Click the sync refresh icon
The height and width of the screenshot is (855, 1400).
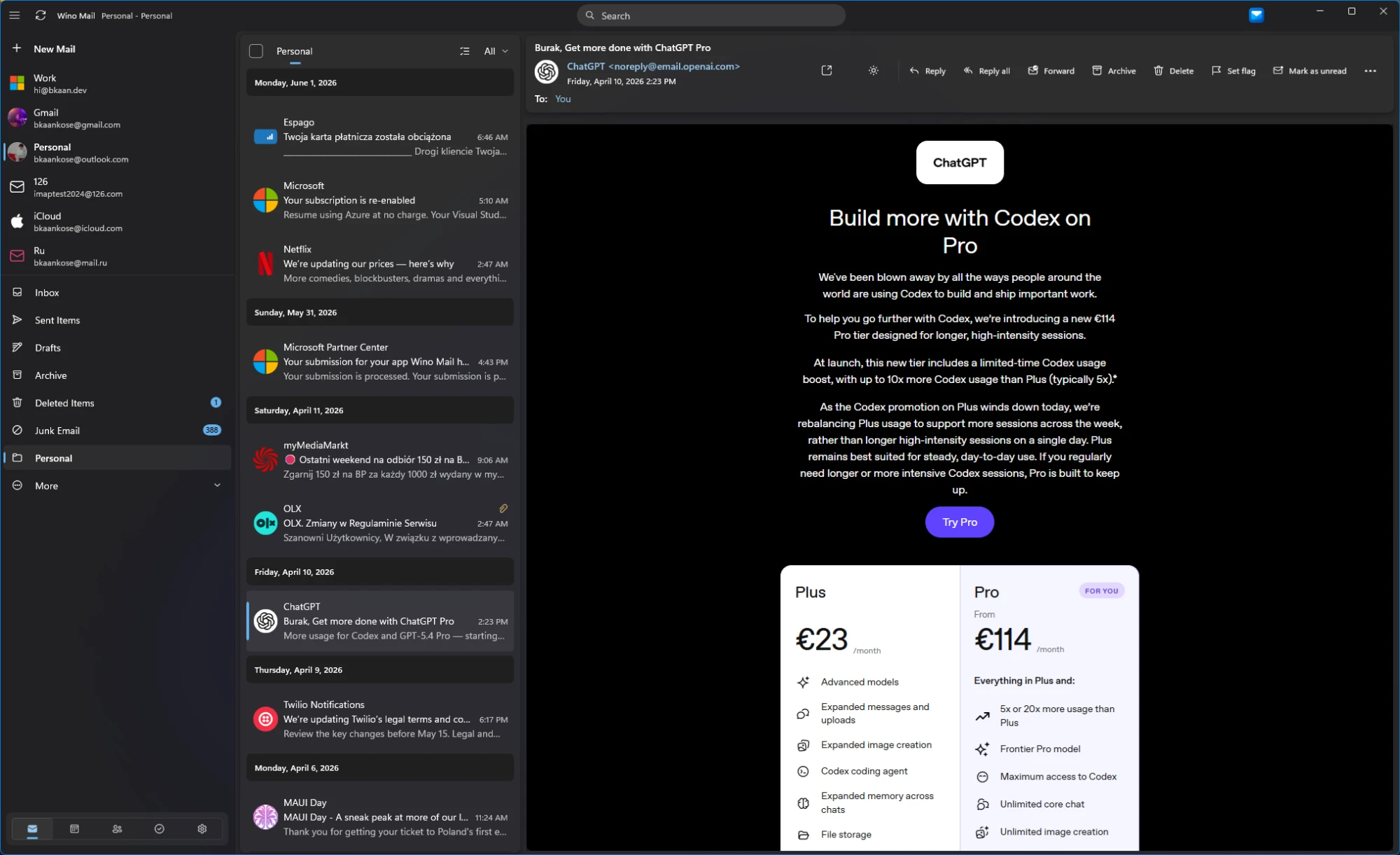coord(41,15)
